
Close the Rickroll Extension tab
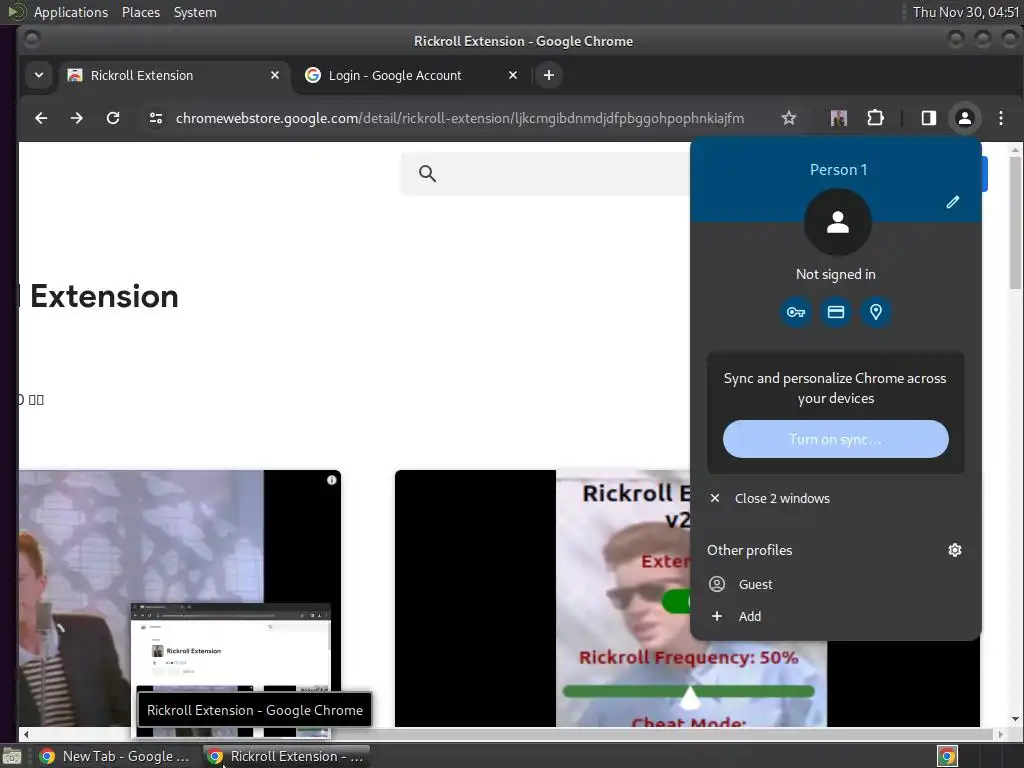pyautogui.click(x=275, y=75)
